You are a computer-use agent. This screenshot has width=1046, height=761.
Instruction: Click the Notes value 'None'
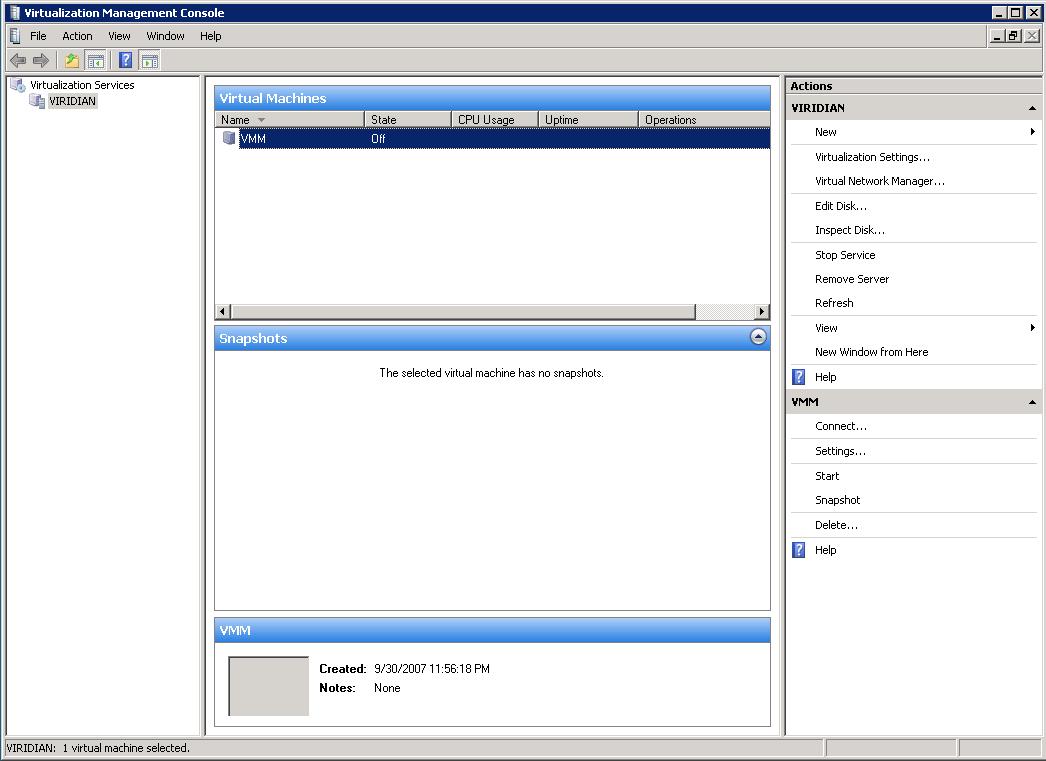pos(387,688)
